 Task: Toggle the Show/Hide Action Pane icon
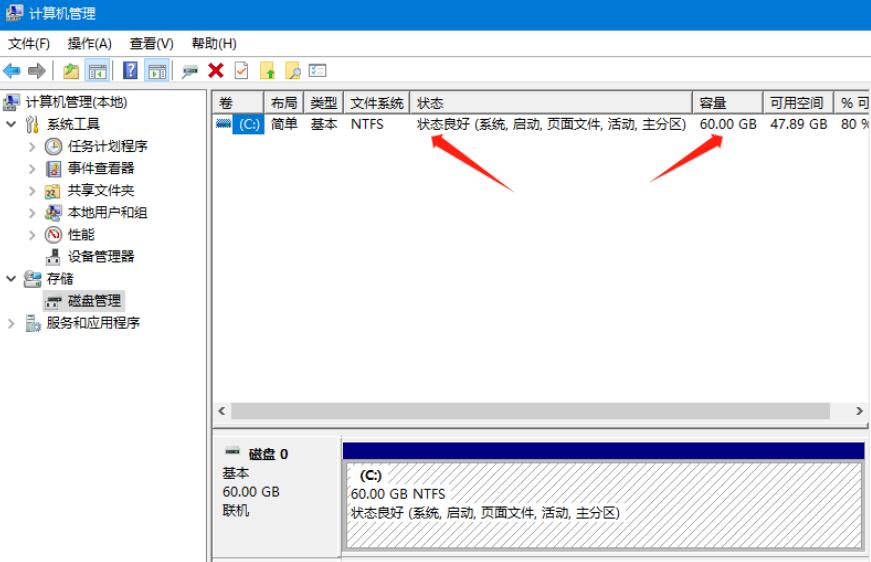[157, 71]
